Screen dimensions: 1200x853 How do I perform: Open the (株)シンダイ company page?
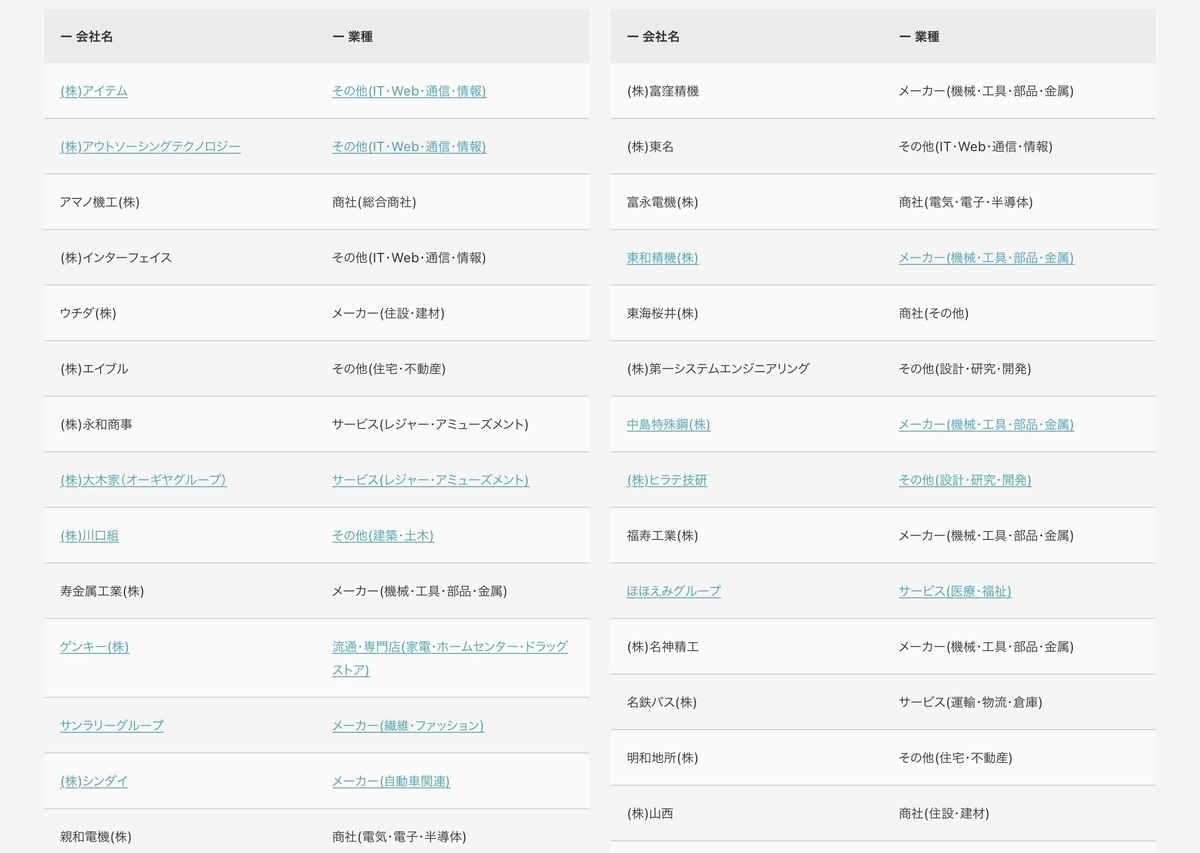point(92,781)
